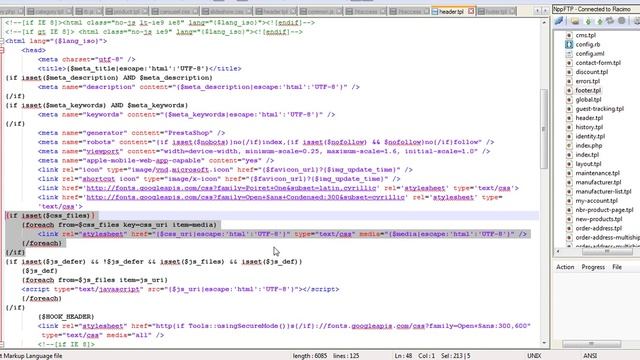Click the 'UNIX' line-ending status entry
This screenshot has width=640, height=360.
click(534, 356)
